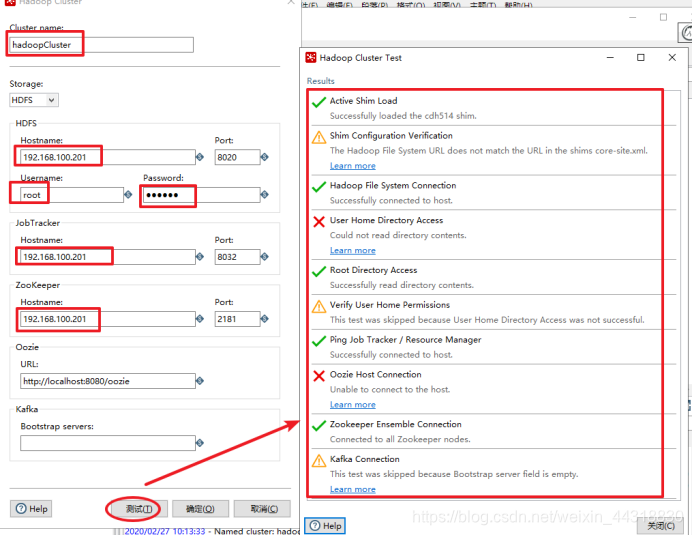693x535 pixels.
Task: Maximize the Hadoop Cluster Test window
Action: (x=640, y=57)
